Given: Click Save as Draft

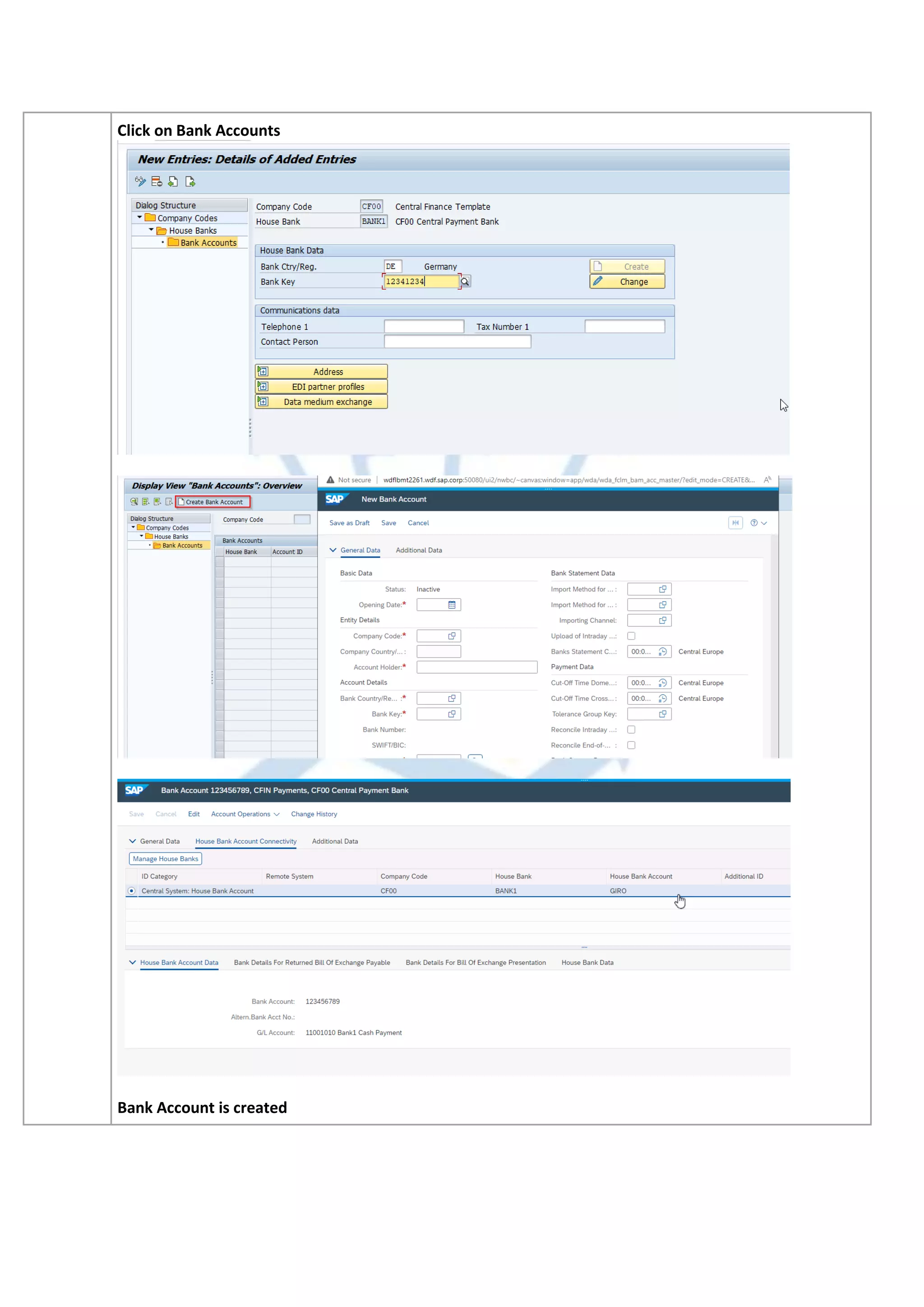Looking at the screenshot, I should [349, 523].
